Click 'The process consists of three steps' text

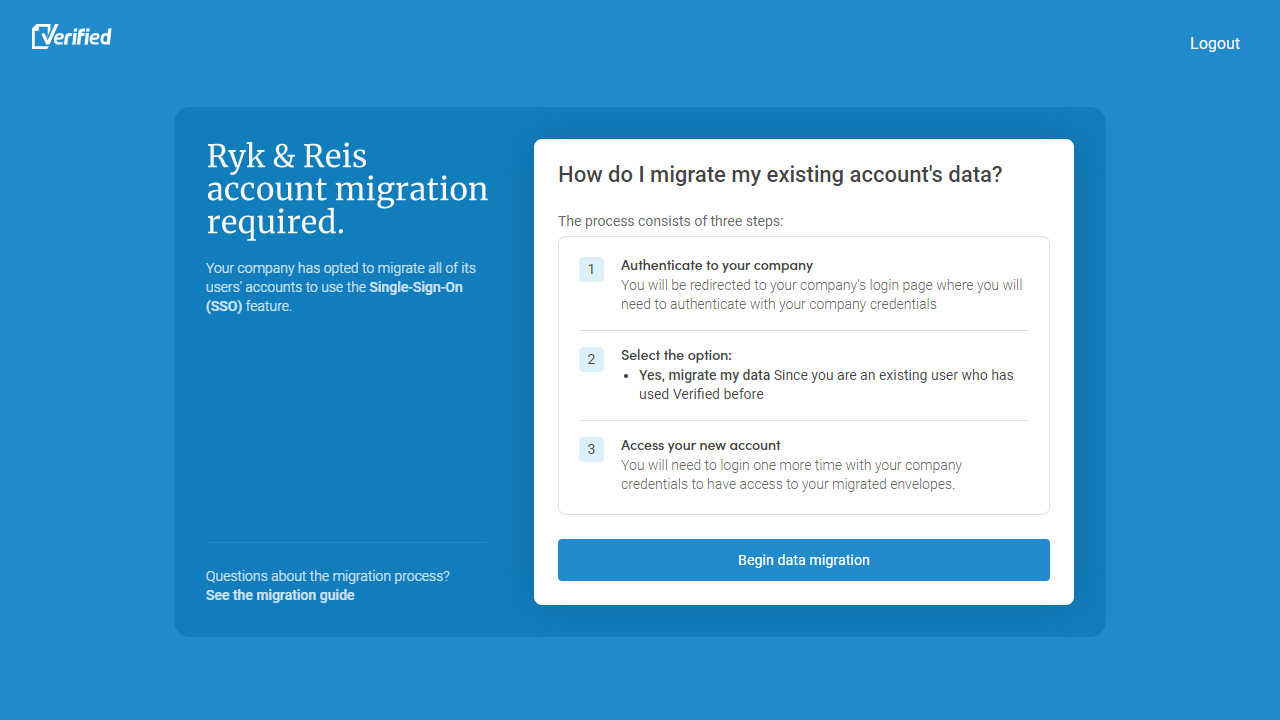[x=671, y=221]
